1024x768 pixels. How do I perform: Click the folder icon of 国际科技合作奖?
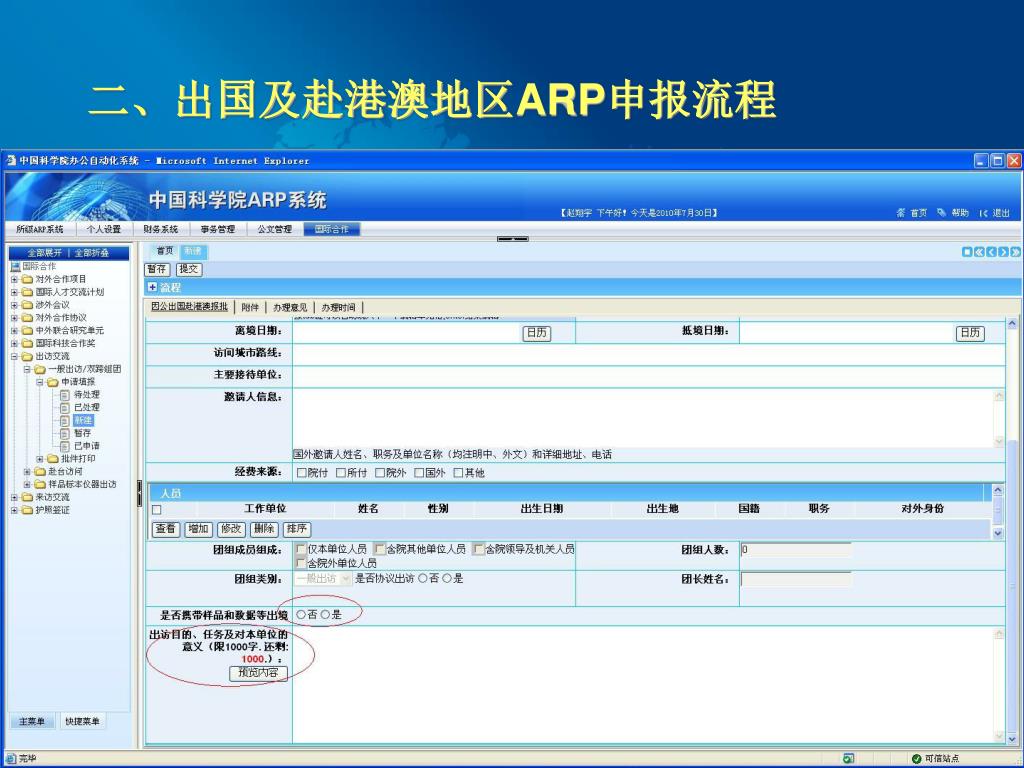tap(27, 344)
